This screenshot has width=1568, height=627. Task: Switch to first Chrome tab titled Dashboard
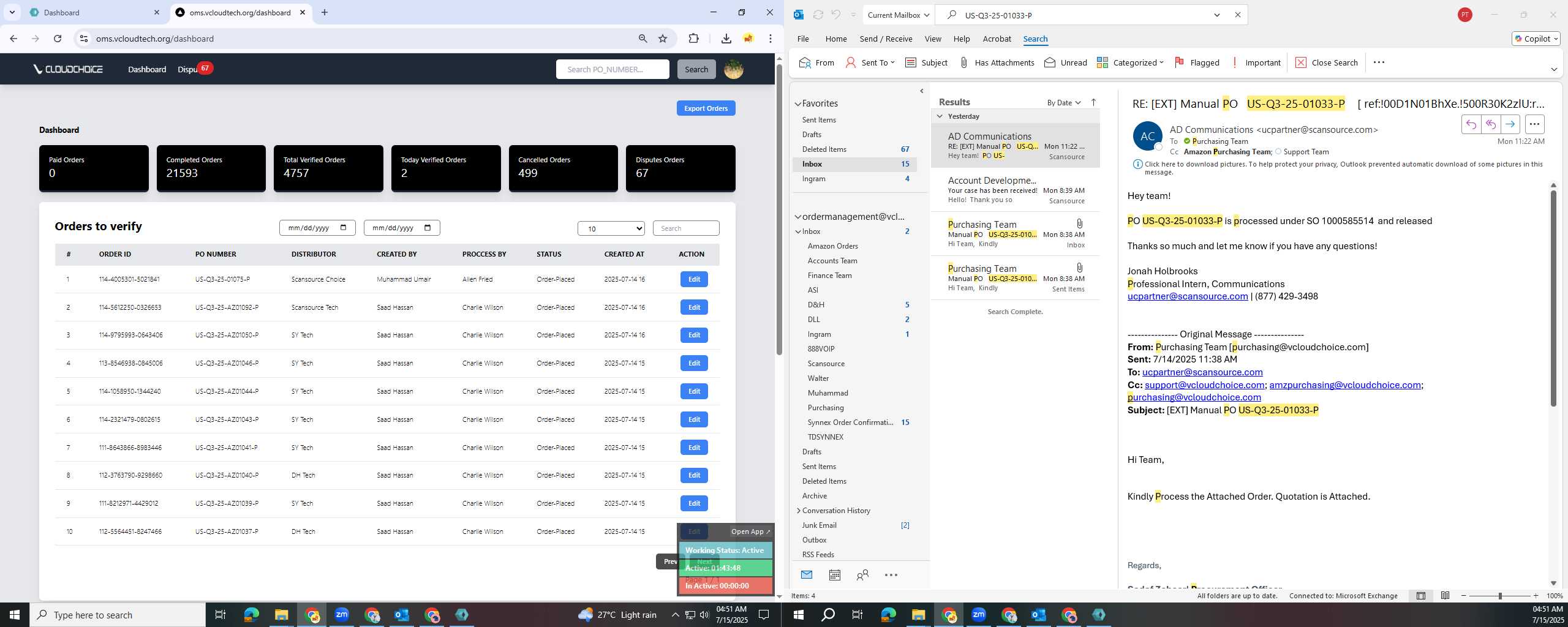coord(94,12)
